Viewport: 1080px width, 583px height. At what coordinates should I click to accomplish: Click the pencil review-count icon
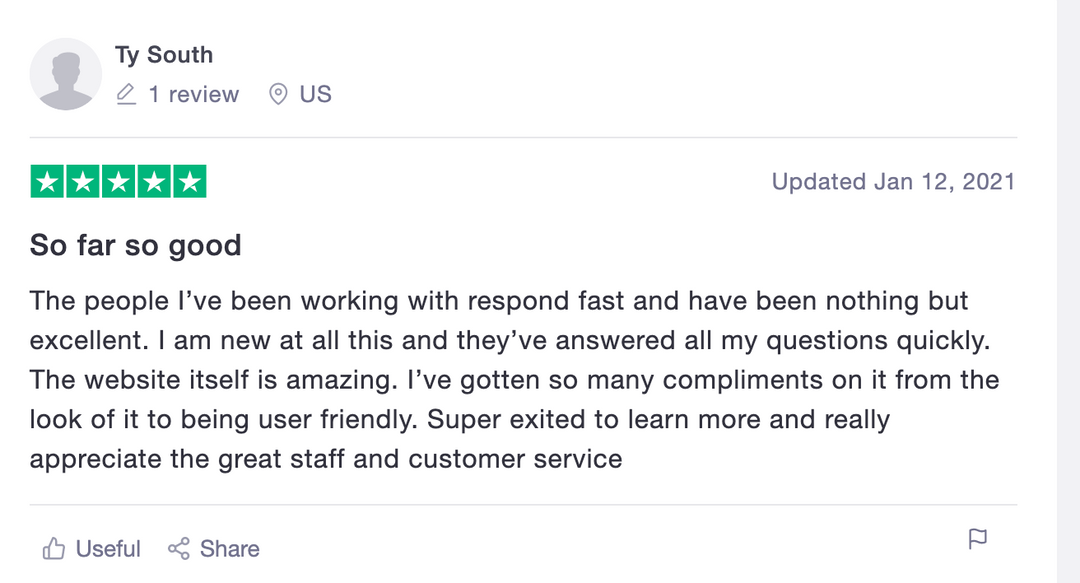126,95
